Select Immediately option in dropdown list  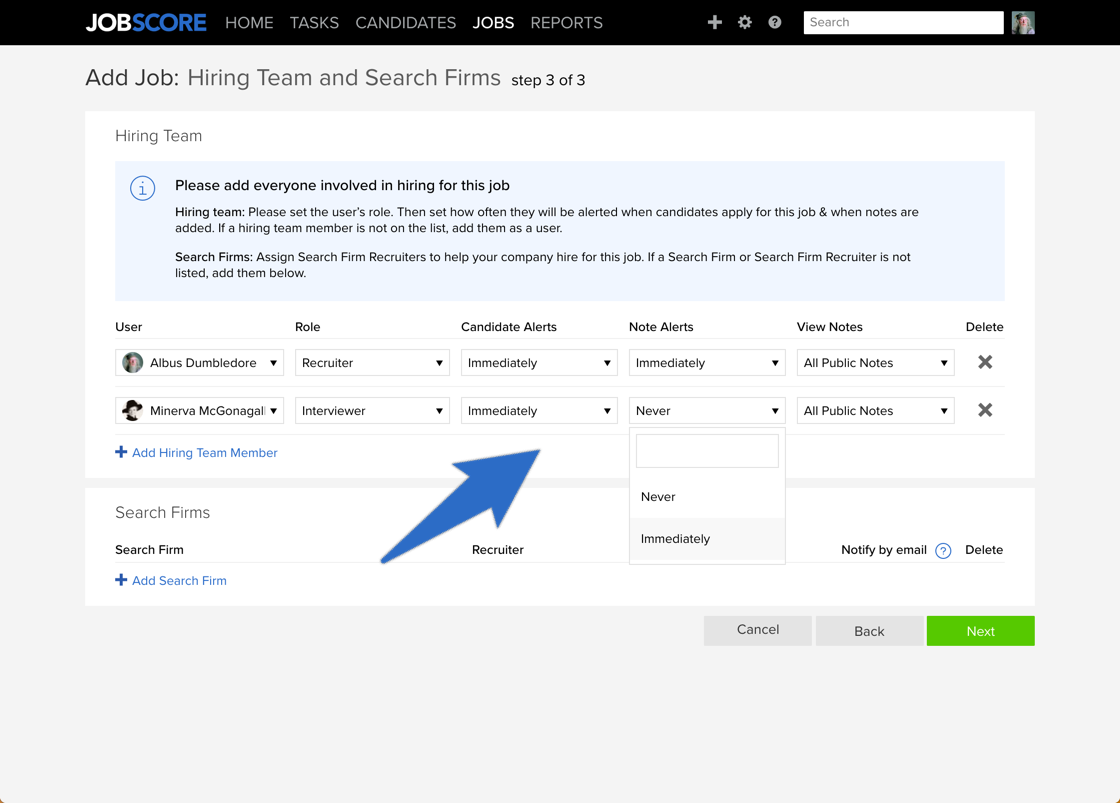point(707,539)
